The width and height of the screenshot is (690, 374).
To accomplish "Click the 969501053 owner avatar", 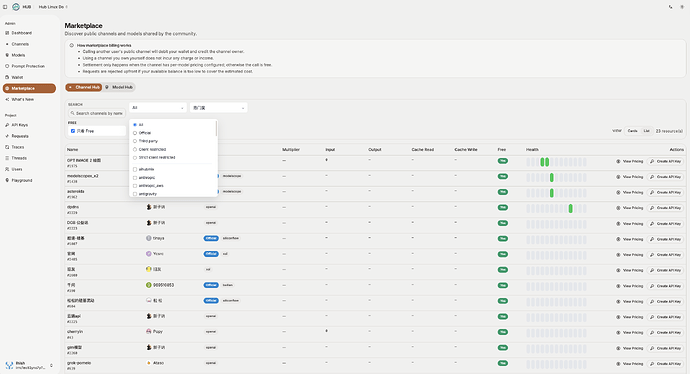I will click(149, 285).
